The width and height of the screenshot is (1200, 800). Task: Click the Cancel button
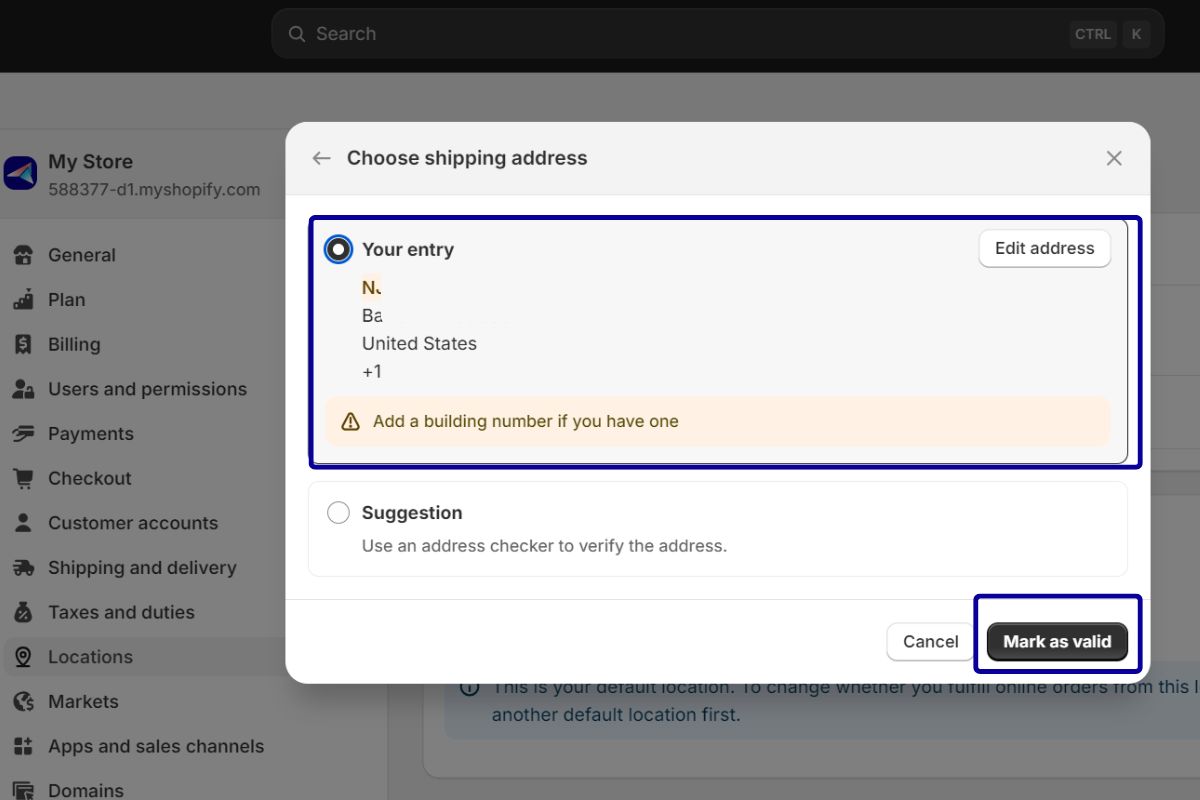coord(931,642)
